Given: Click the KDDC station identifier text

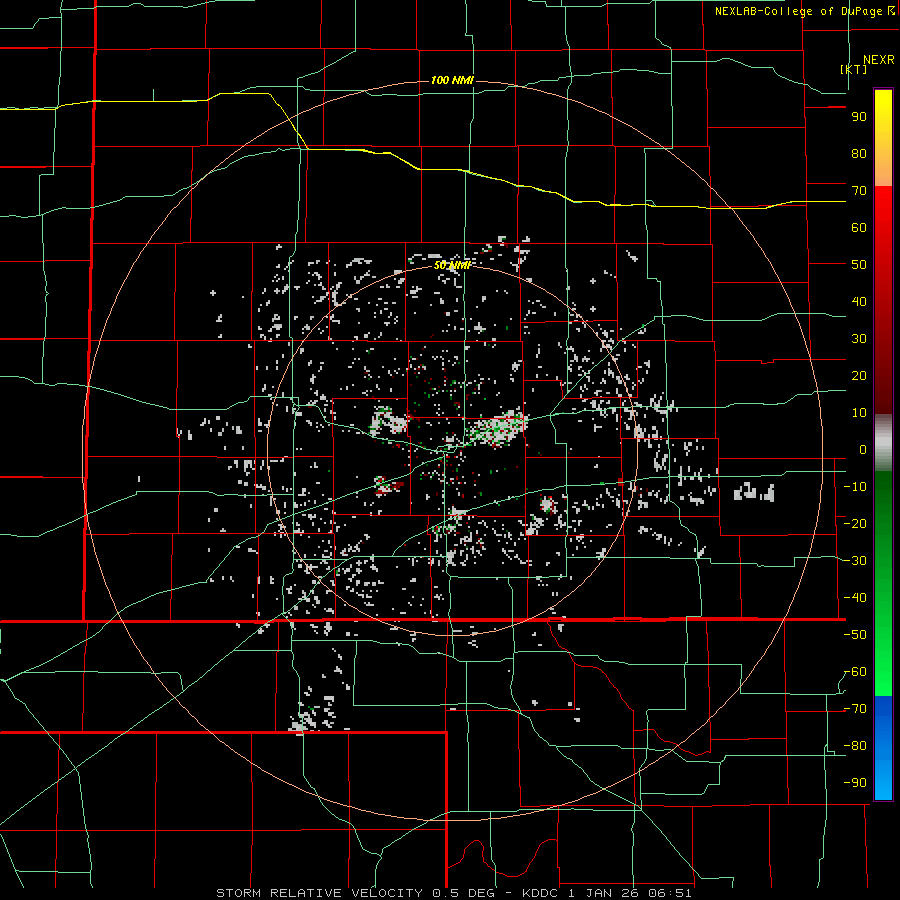Looking at the screenshot, I should [542, 893].
